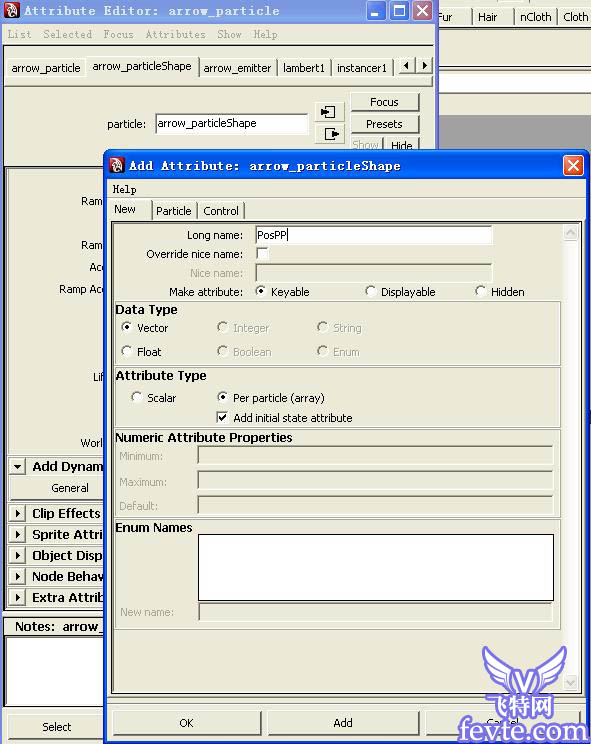Click the right tab scroll arrow in Attribute Editor
591x744 pixels.
click(425, 65)
